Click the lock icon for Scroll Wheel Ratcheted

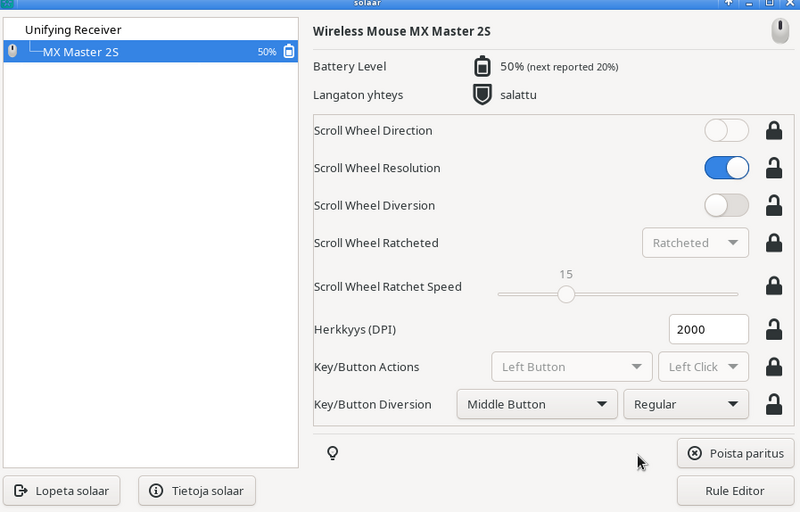tap(774, 243)
